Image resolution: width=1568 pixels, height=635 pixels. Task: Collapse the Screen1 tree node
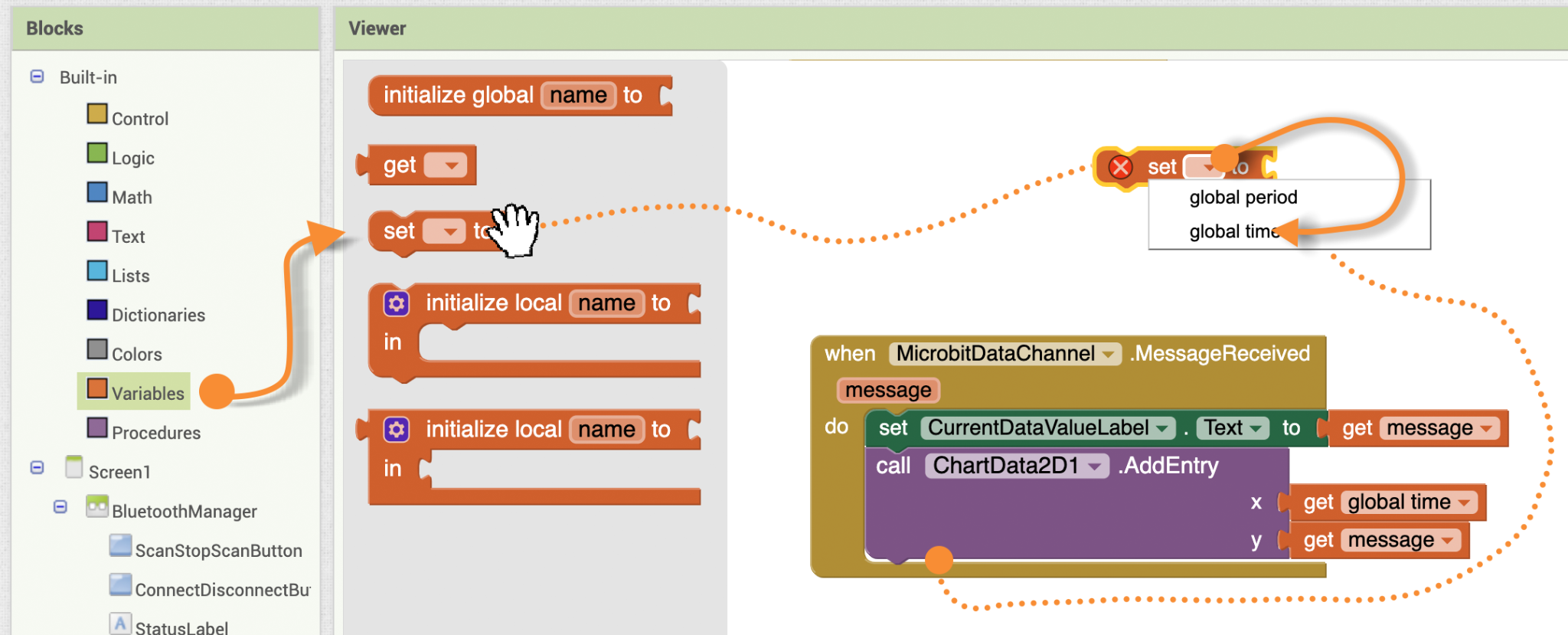(x=37, y=467)
